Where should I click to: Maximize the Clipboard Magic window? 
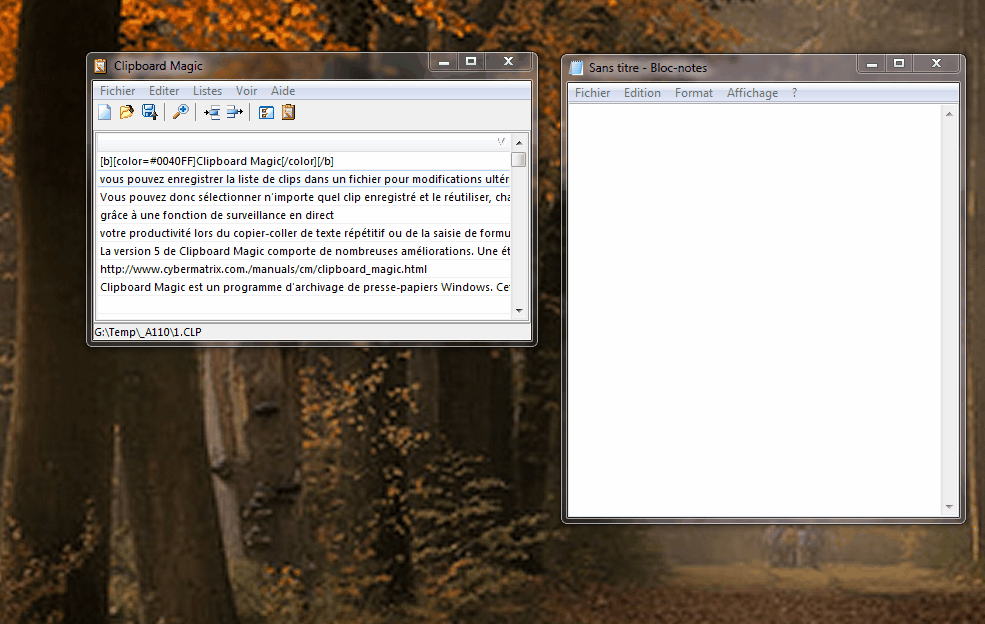tap(471, 62)
